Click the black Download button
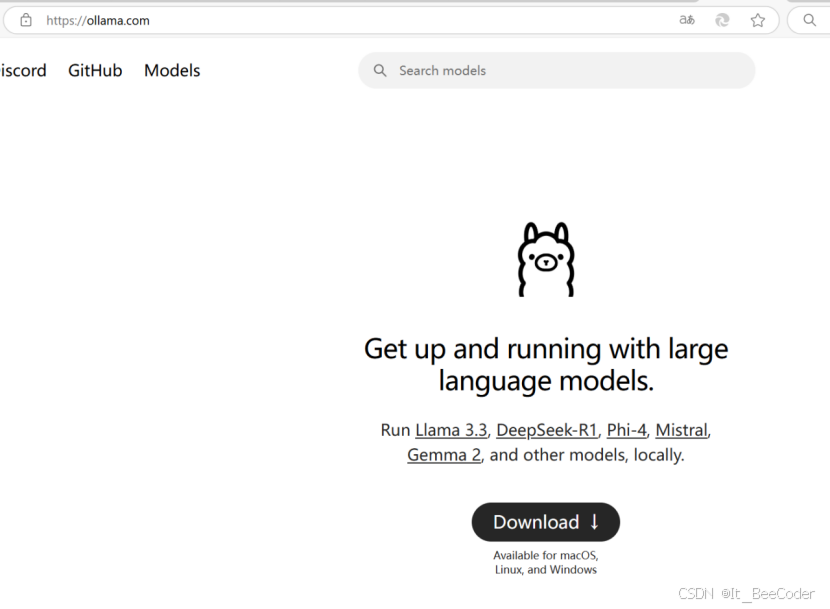 coord(546,522)
